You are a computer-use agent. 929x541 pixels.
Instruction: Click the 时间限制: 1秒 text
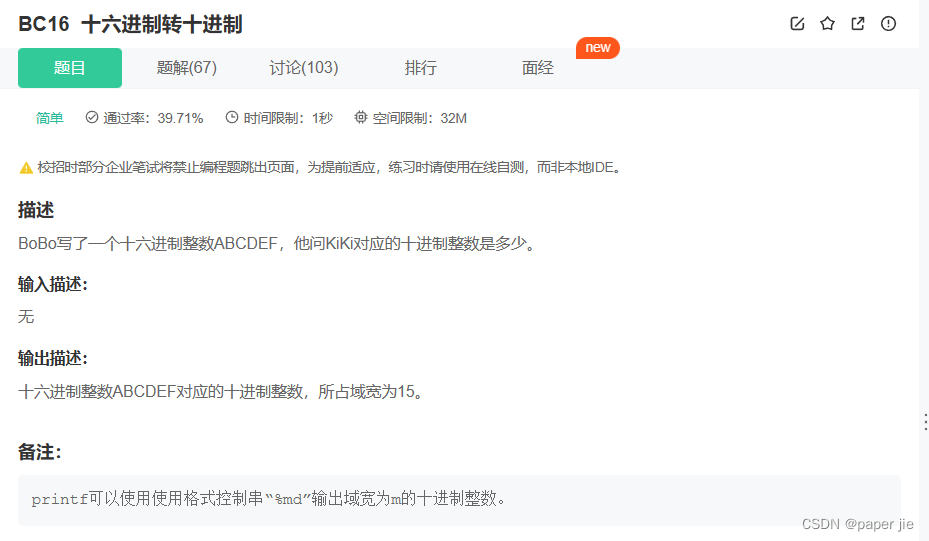pyautogui.click(x=288, y=118)
